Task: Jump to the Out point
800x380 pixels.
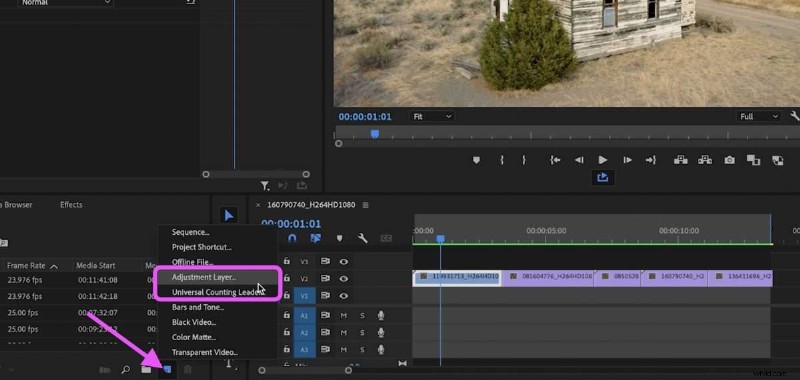Action: pos(651,160)
